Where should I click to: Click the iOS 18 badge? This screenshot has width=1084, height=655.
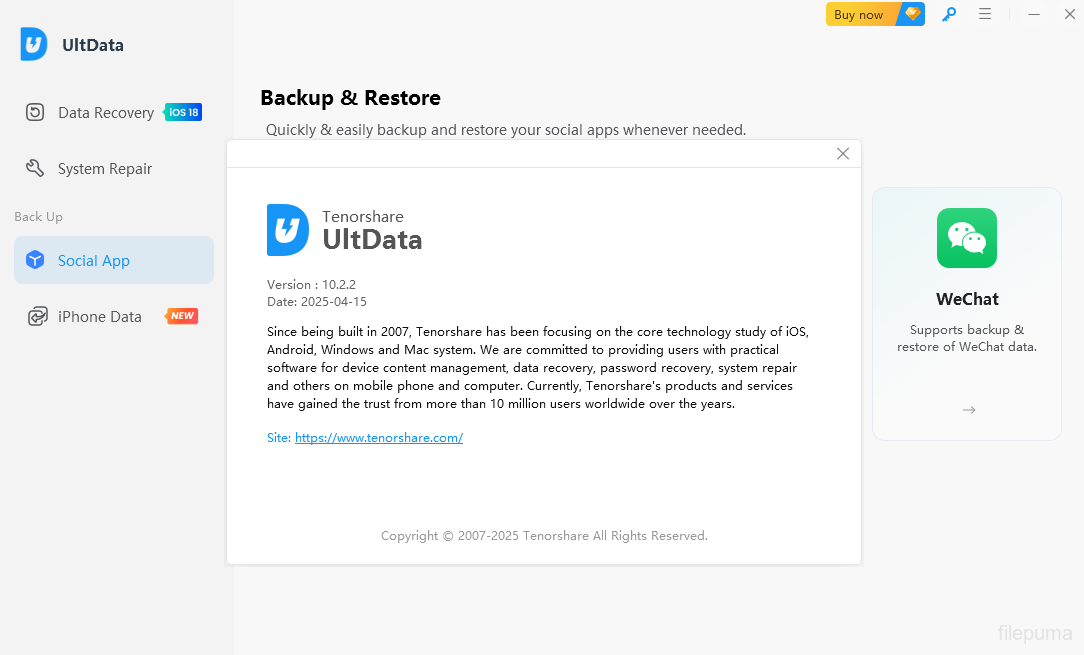point(184,112)
